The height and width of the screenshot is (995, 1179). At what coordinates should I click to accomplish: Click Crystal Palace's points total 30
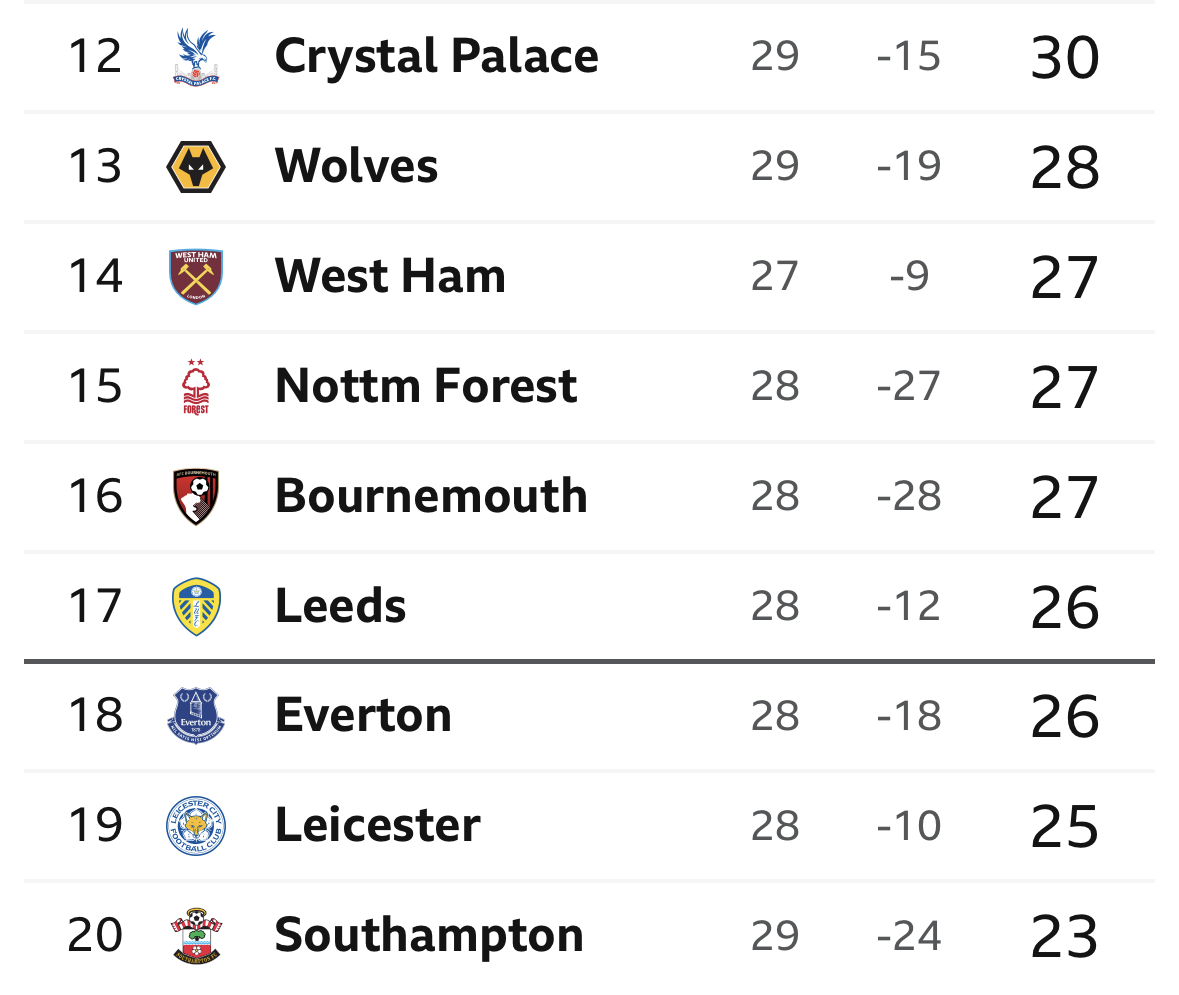coord(1065,58)
